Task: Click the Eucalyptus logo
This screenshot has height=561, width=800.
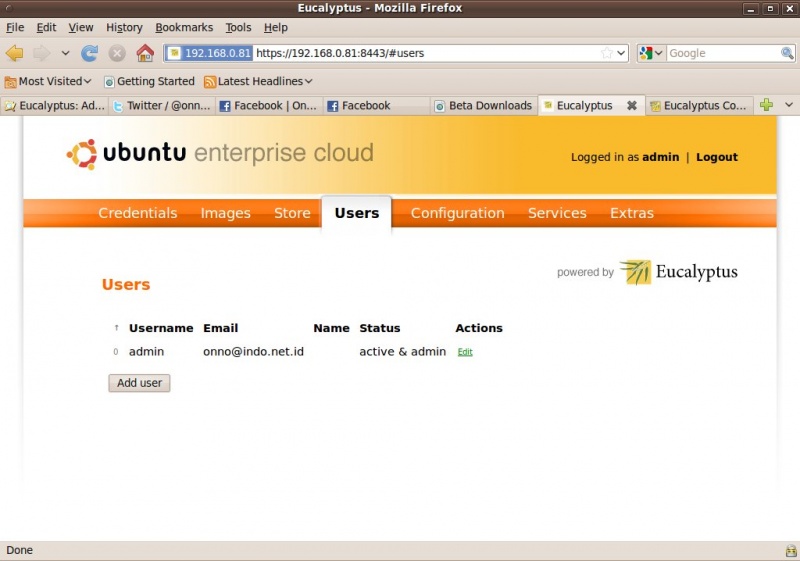Action: point(678,272)
